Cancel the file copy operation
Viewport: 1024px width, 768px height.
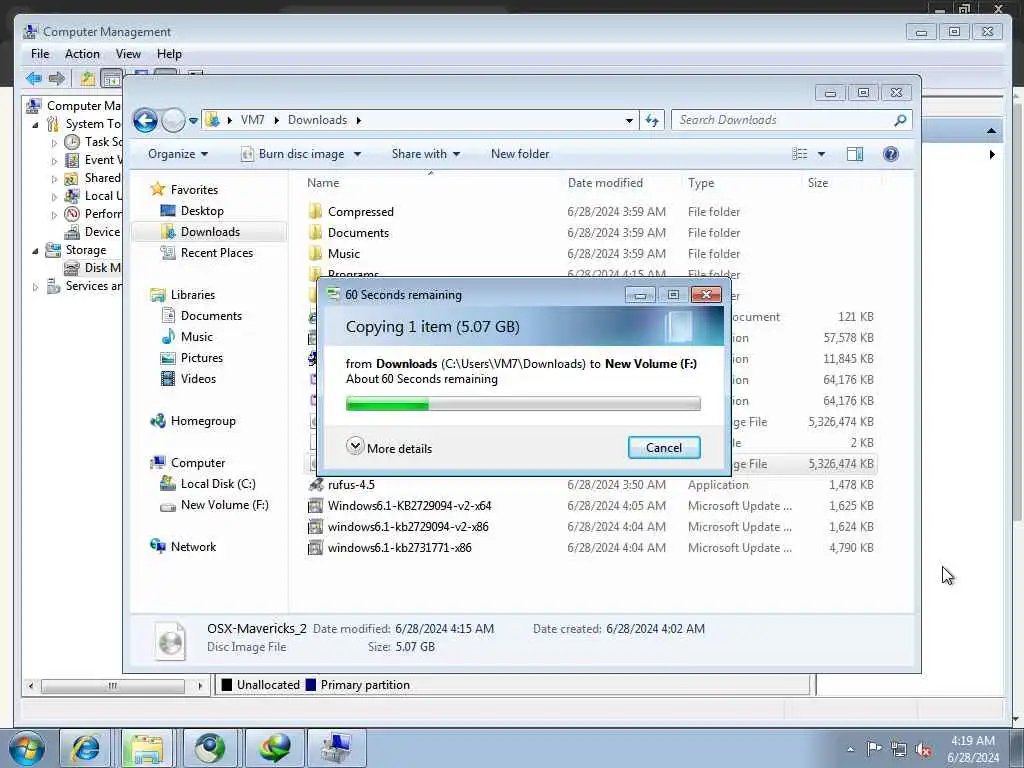coord(664,447)
